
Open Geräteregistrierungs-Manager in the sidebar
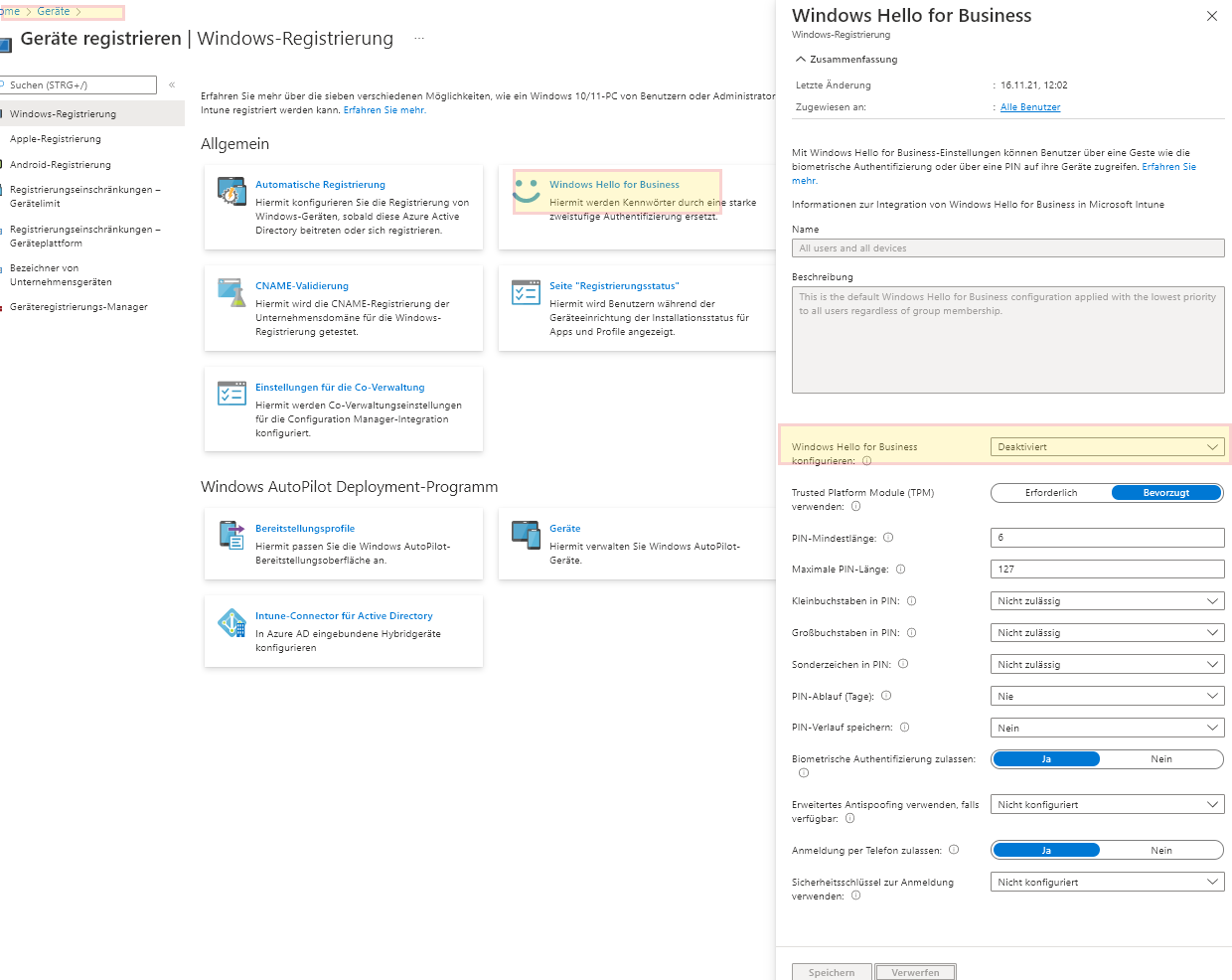pyautogui.click(x=78, y=307)
